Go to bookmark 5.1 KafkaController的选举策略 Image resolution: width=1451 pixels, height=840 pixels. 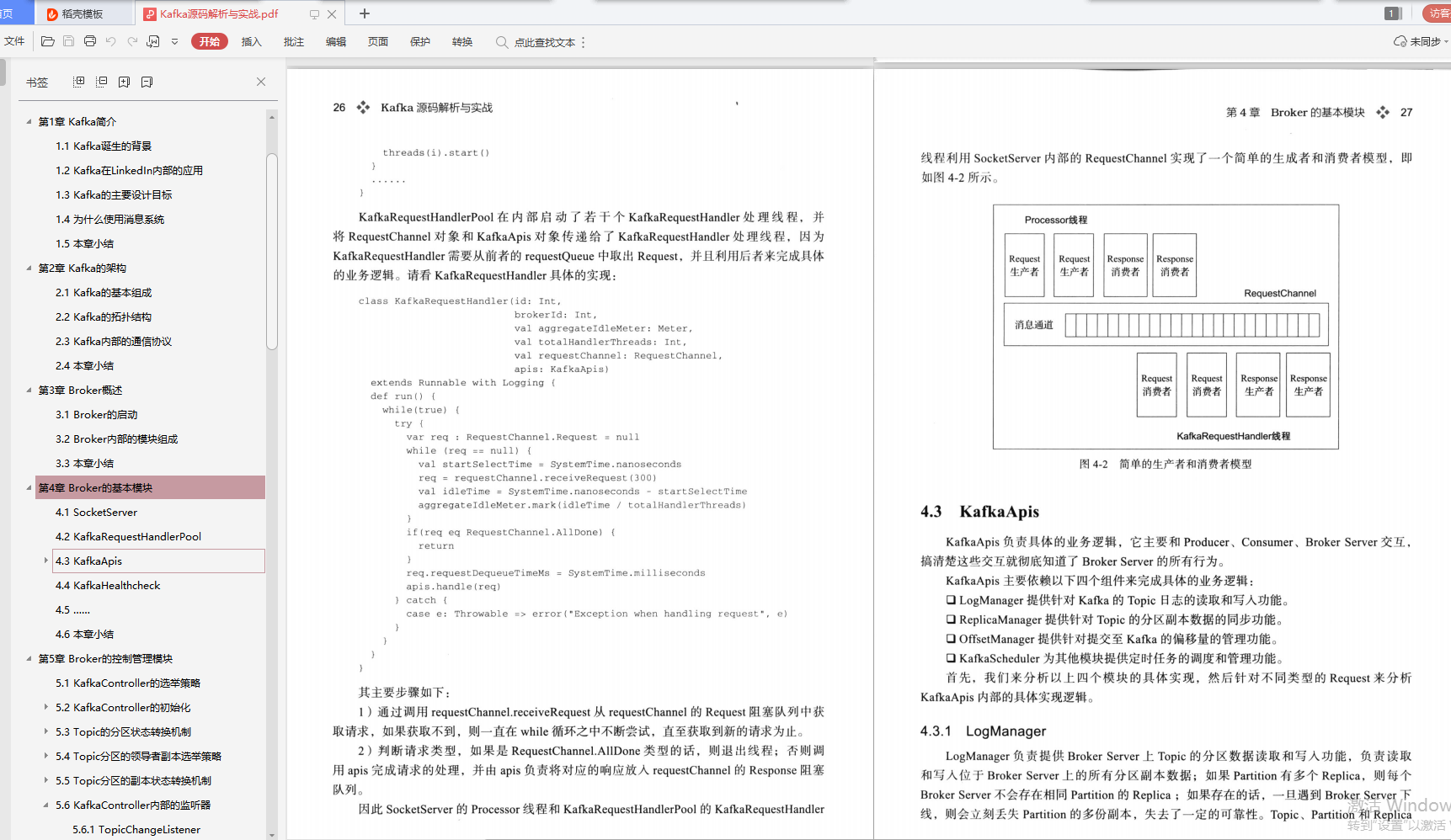(128, 683)
